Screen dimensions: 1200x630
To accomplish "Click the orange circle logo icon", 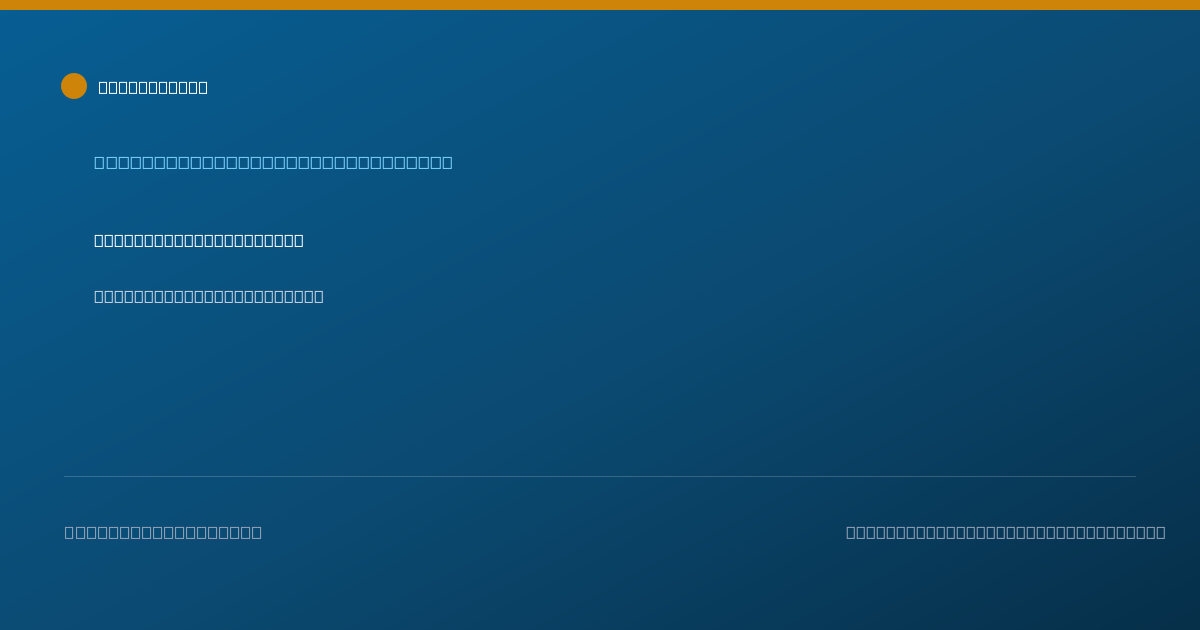I will click(74, 86).
